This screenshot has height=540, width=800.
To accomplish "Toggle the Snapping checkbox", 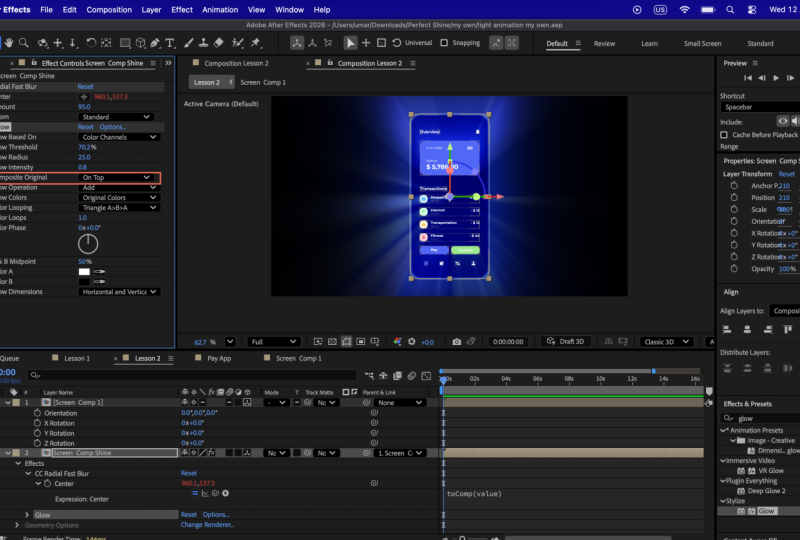I will pos(444,43).
